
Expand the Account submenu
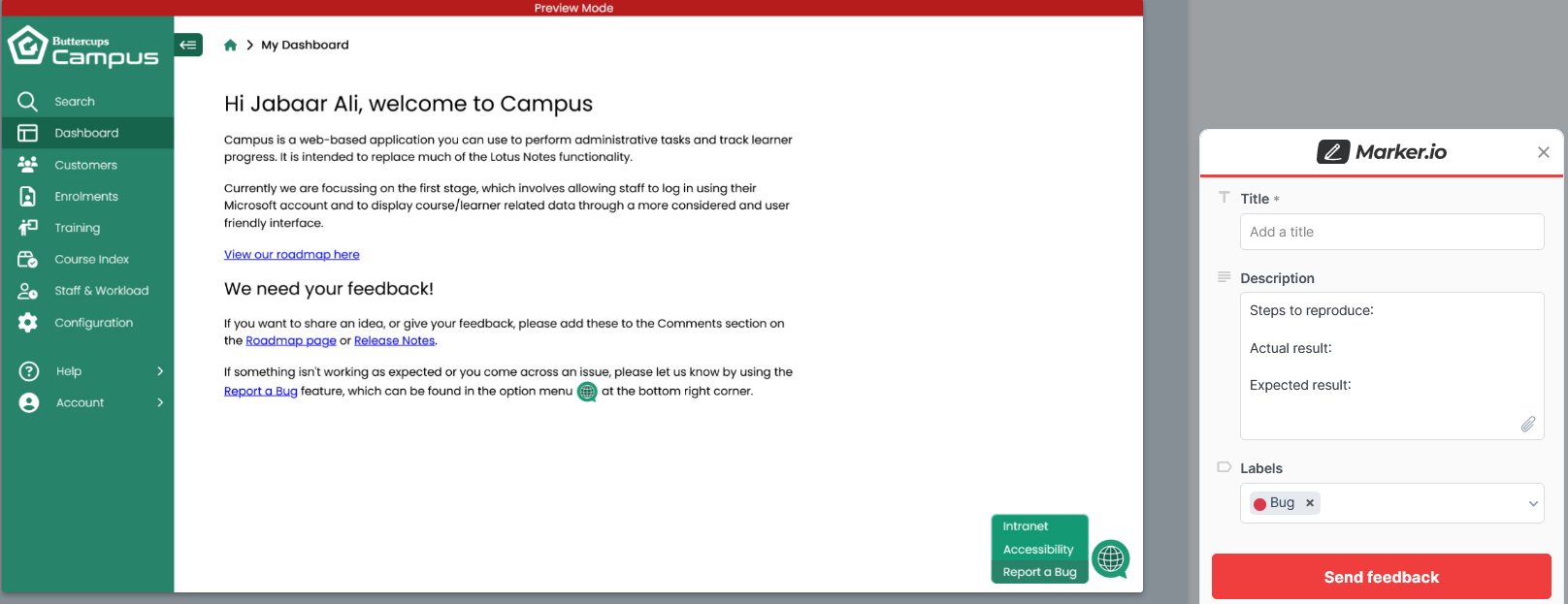tap(160, 403)
